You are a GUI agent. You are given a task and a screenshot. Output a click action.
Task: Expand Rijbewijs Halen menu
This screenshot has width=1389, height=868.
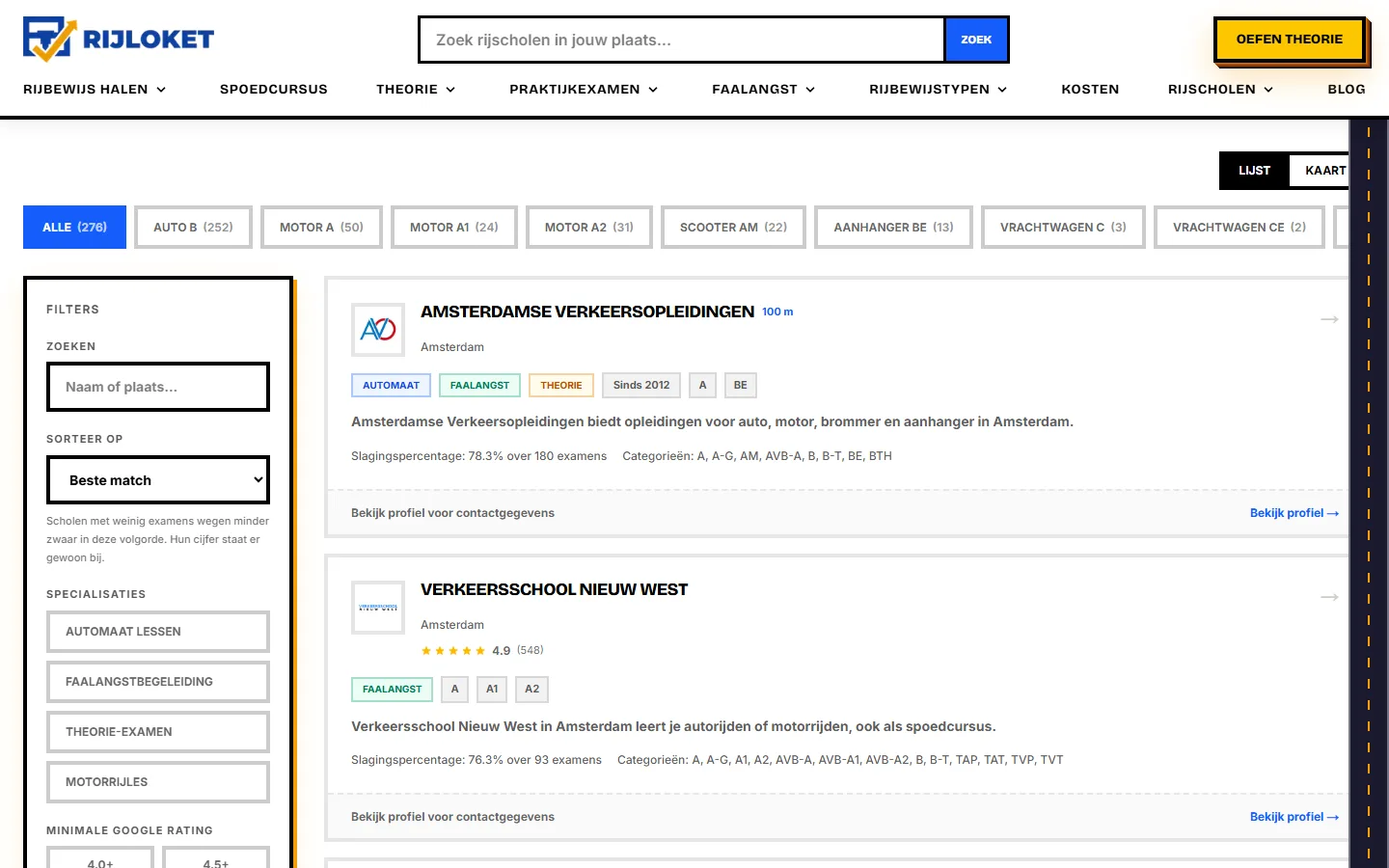[95, 89]
